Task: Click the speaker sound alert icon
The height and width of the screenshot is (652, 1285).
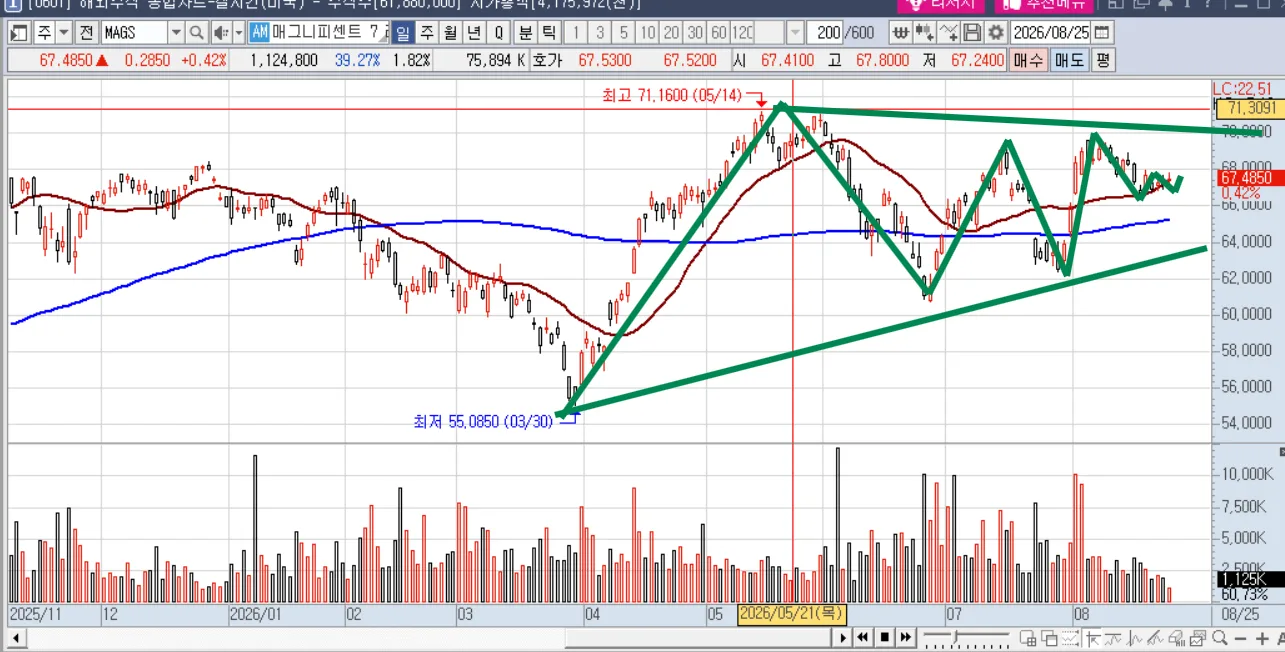Action: pos(221,32)
